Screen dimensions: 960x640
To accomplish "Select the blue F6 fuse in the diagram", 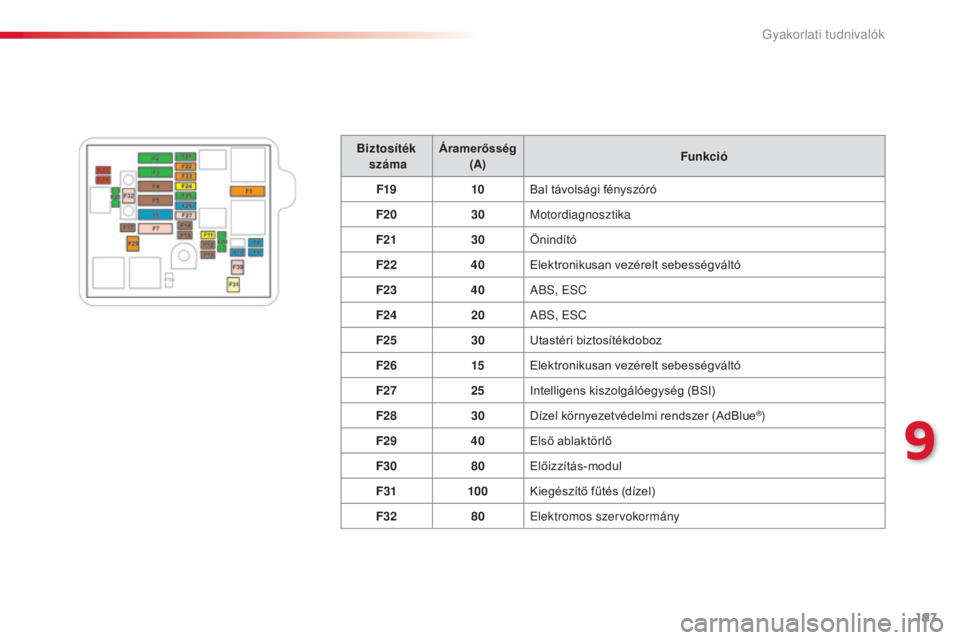I will pos(156,214).
